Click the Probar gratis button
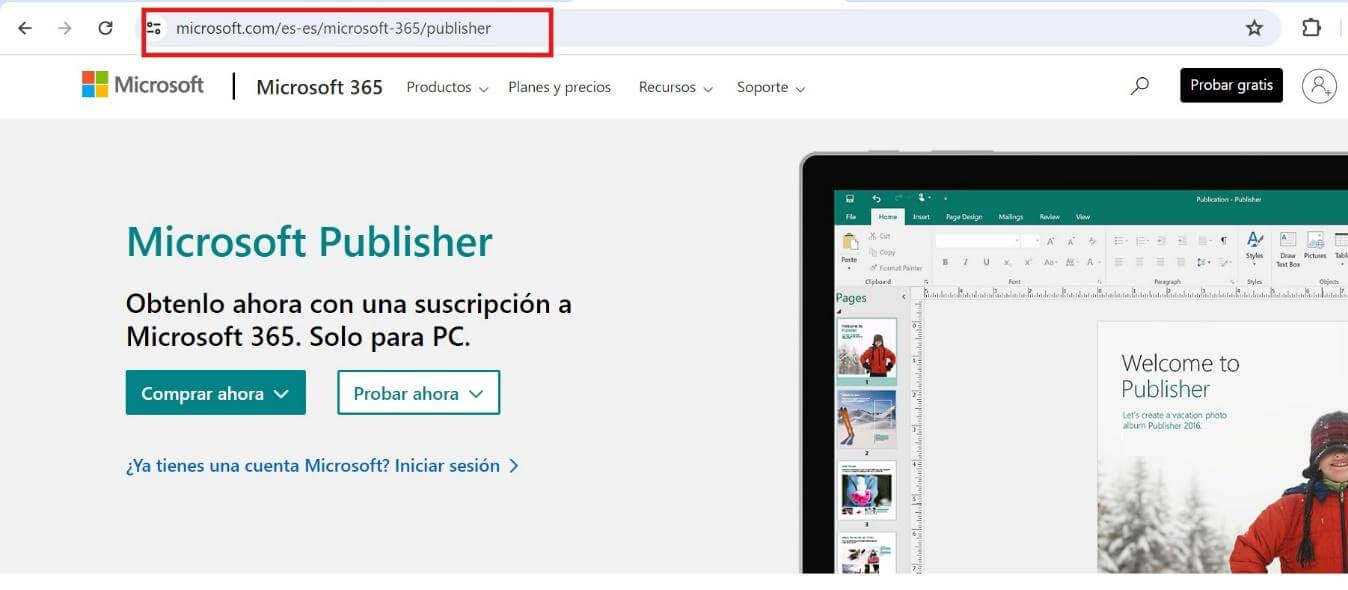 tap(1231, 85)
